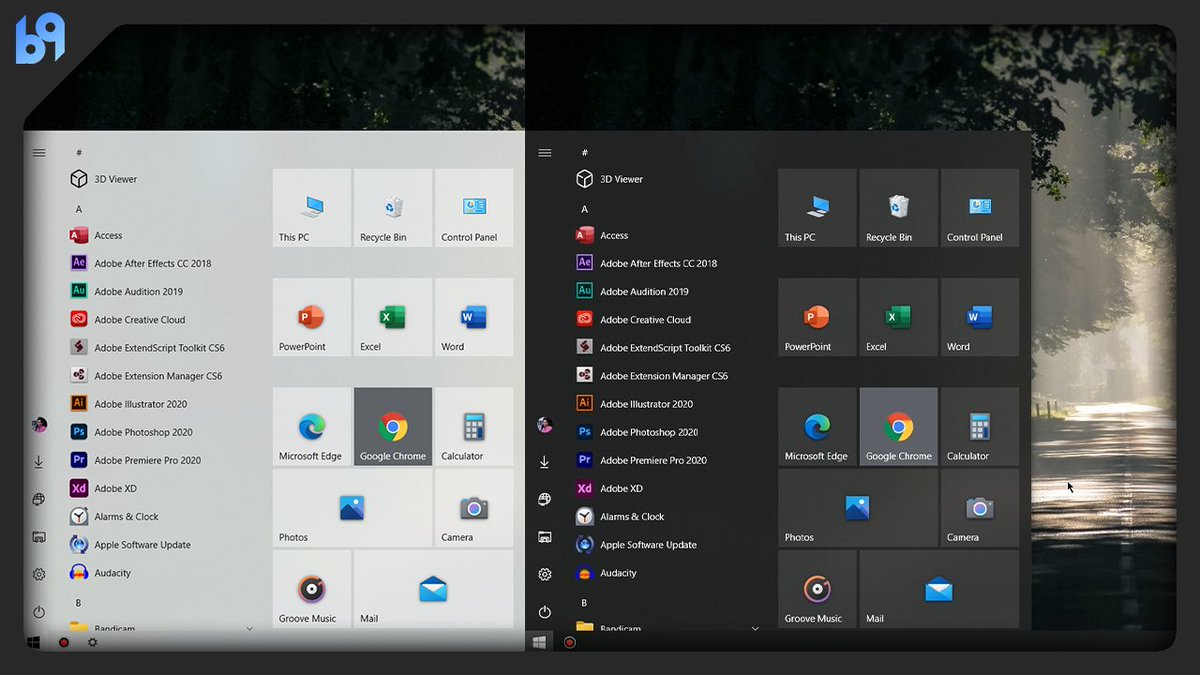Launch Word tile in the light Start menu
This screenshot has width=1200, height=675.
coord(474,317)
